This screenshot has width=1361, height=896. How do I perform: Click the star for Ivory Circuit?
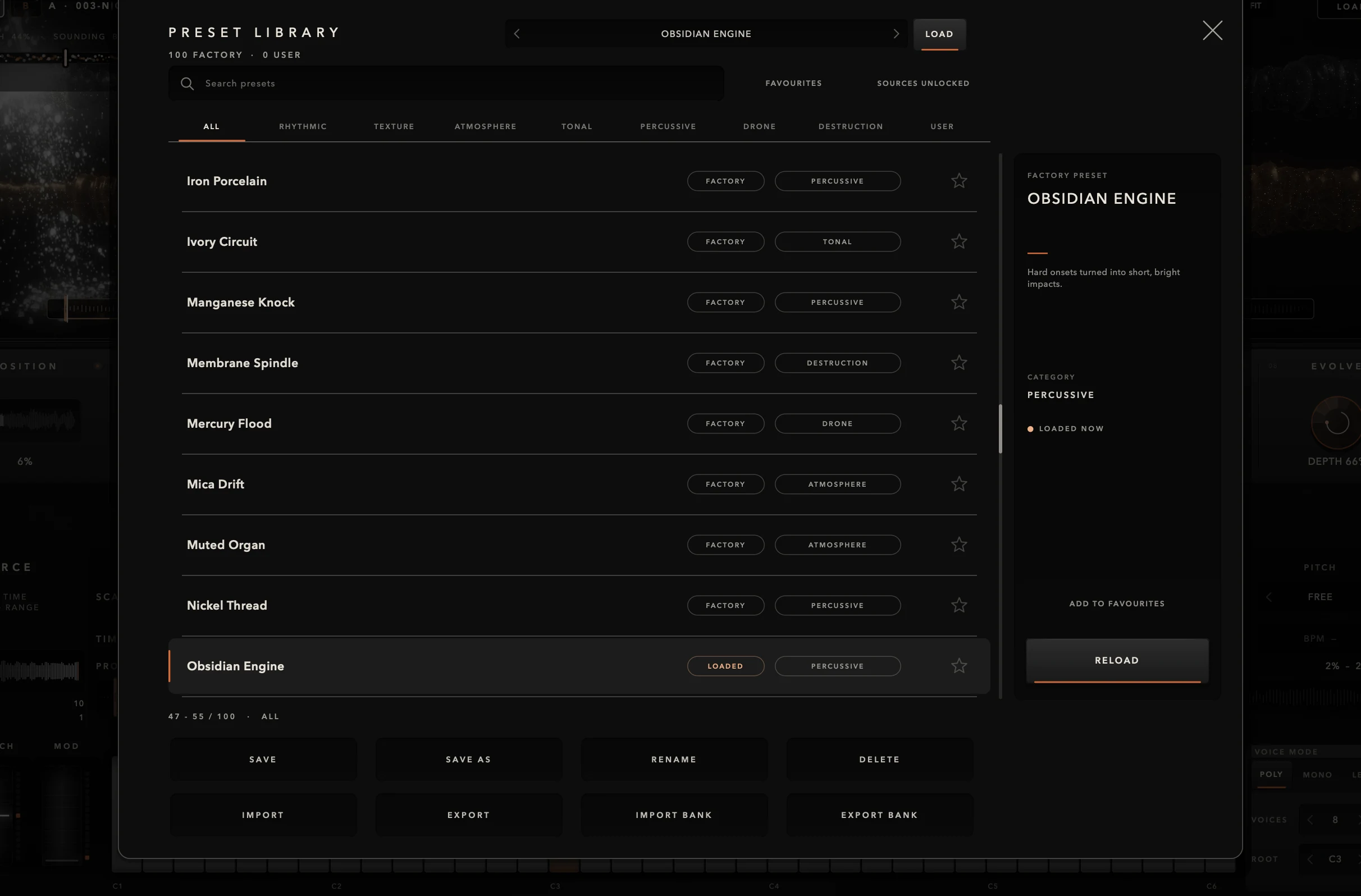(x=959, y=241)
